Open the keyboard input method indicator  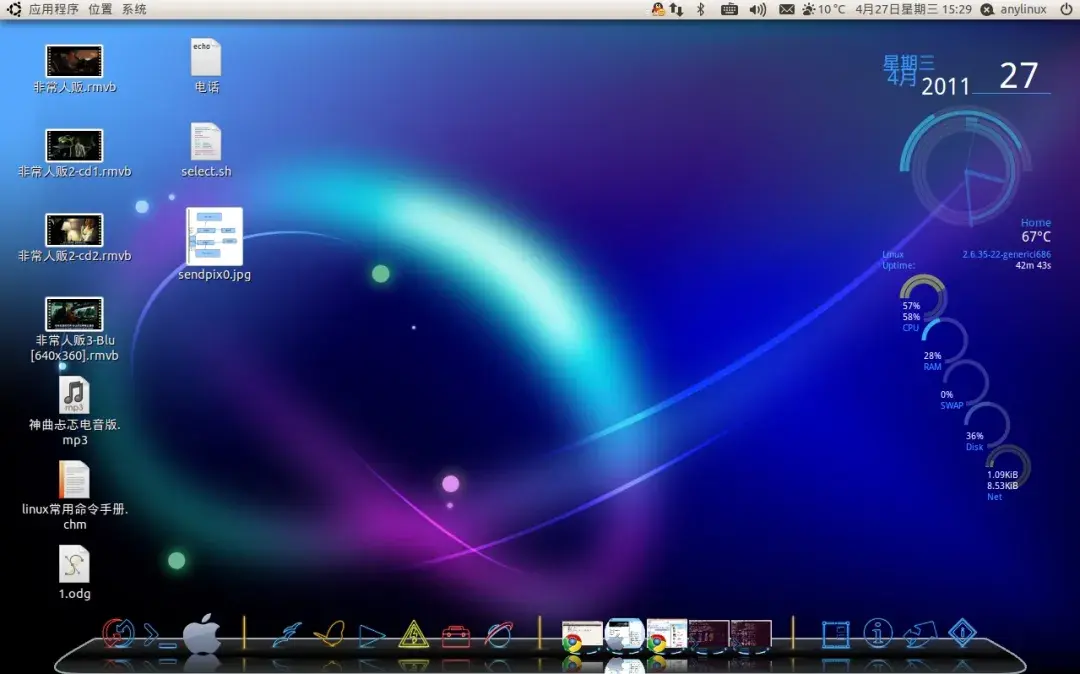pyautogui.click(x=729, y=9)
